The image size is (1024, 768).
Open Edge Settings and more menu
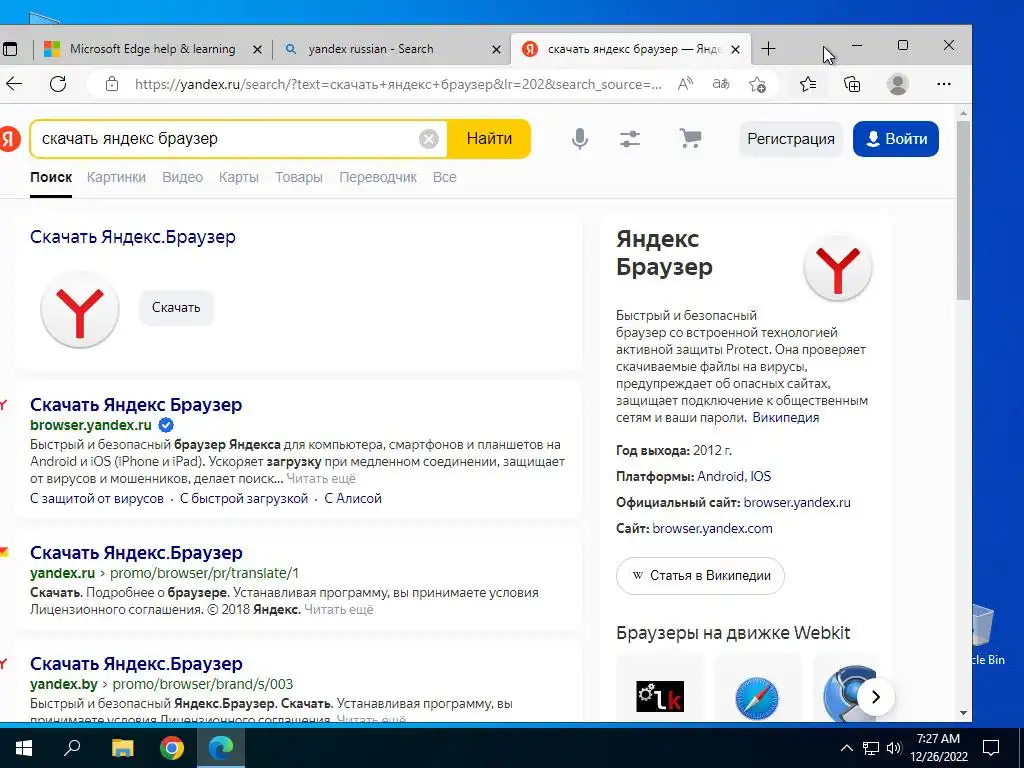(944, 84)
